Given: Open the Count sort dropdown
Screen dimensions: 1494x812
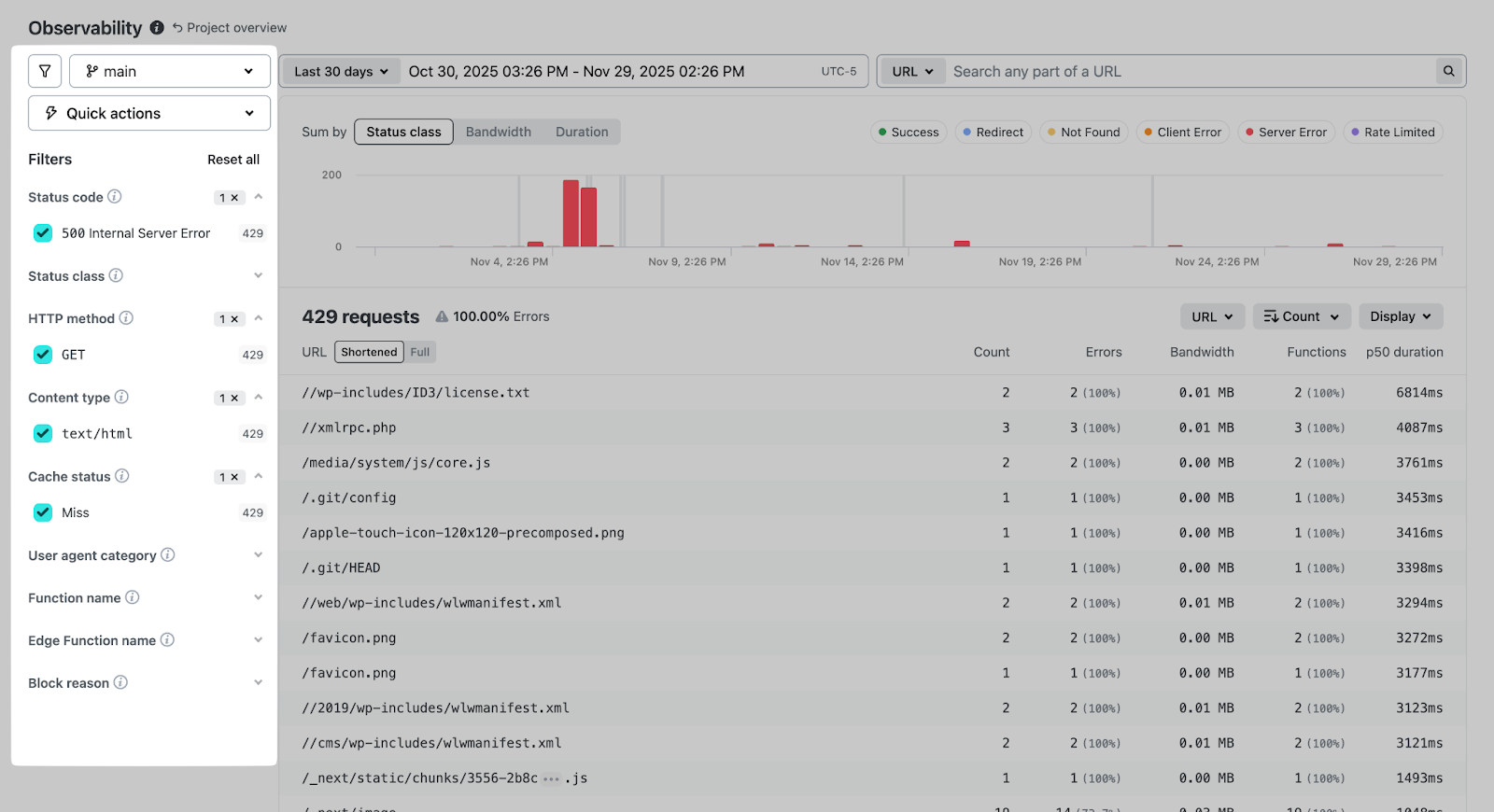Looking at the screenshot, I should pos(1302,316).
